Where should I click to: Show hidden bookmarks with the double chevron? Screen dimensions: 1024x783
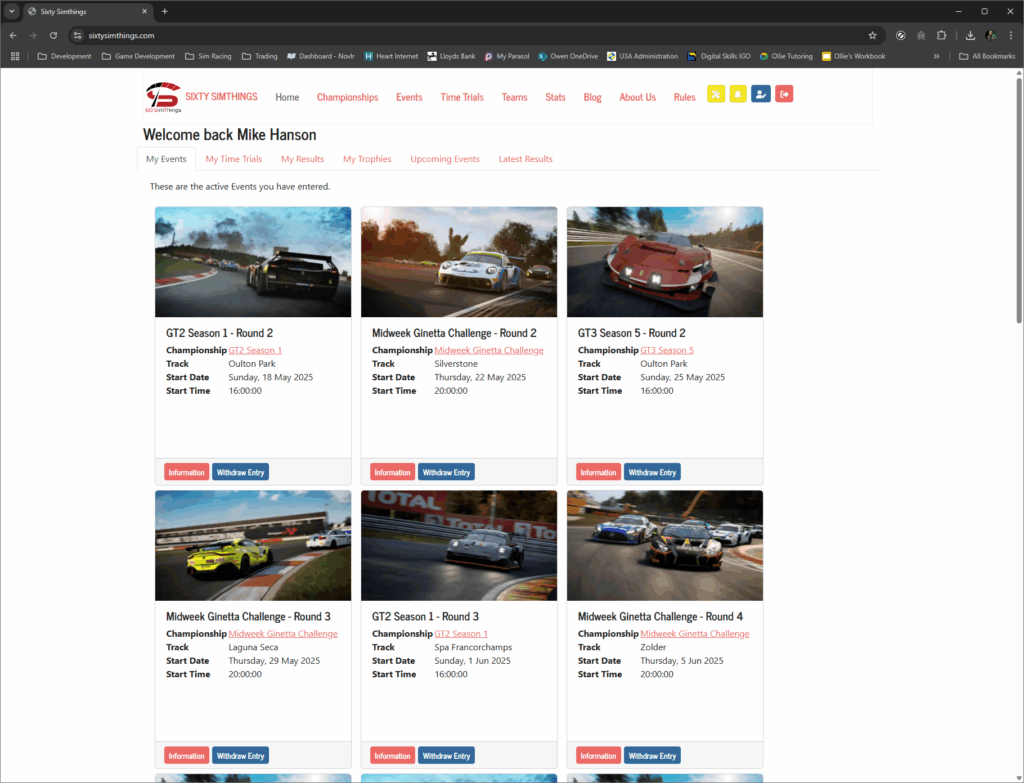[936, 56]
